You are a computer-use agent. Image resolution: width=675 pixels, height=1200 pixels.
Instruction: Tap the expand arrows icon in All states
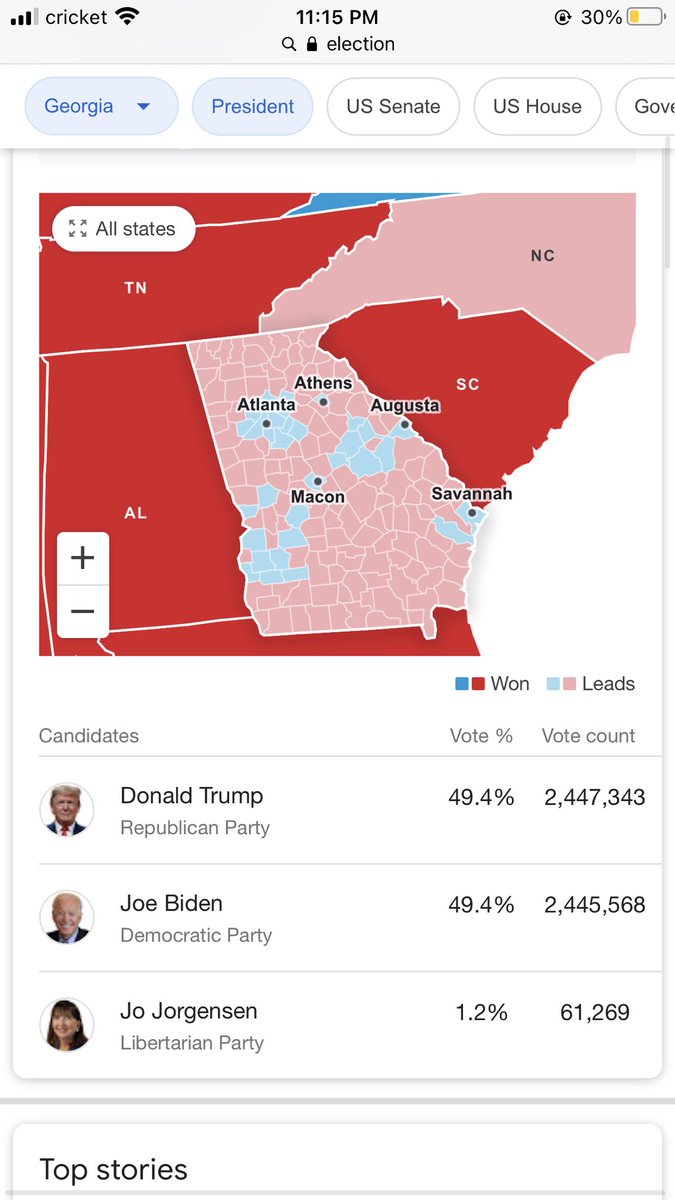(78, 229)
